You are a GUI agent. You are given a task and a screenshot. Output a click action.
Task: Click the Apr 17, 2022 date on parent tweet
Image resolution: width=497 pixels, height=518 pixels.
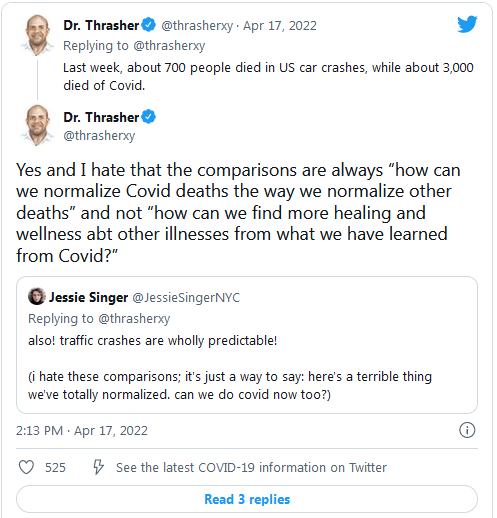click(280, 26)
